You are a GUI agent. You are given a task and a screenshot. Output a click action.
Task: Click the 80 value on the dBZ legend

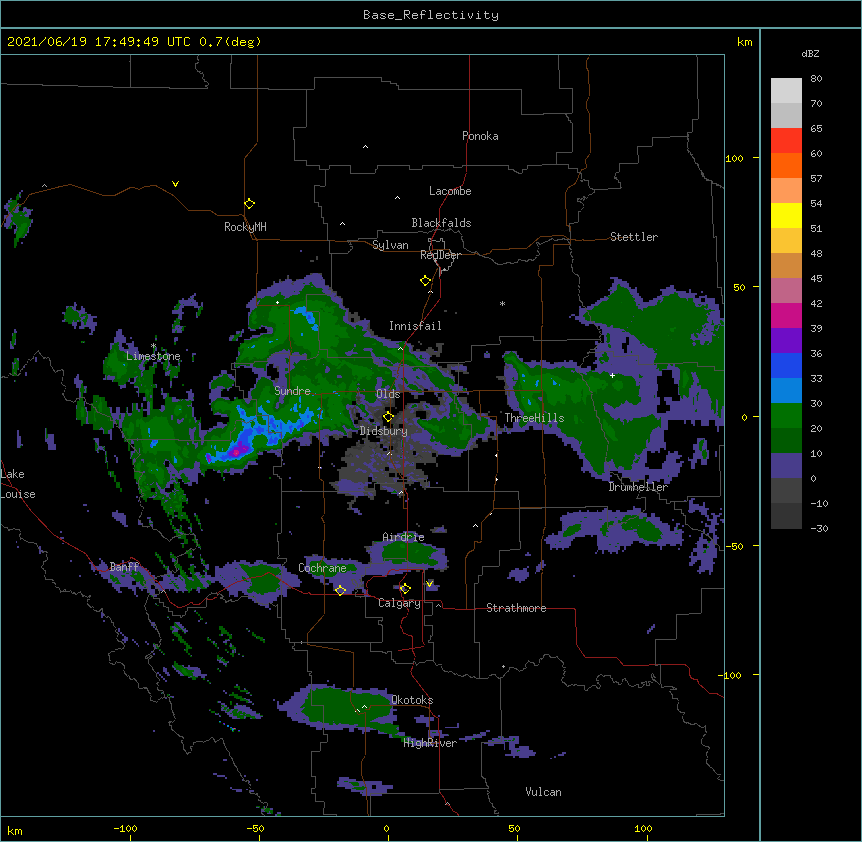816,79
